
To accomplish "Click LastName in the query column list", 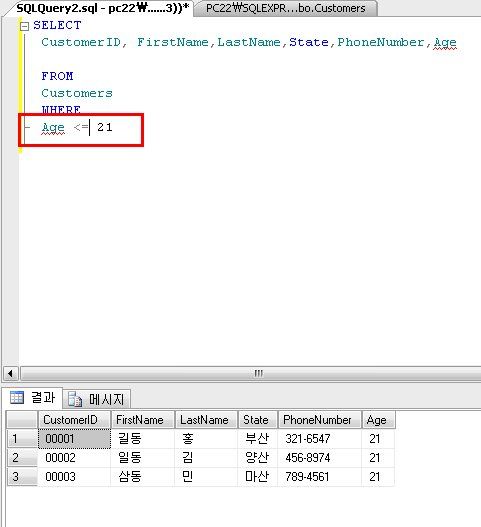I will tap(249, 42).
